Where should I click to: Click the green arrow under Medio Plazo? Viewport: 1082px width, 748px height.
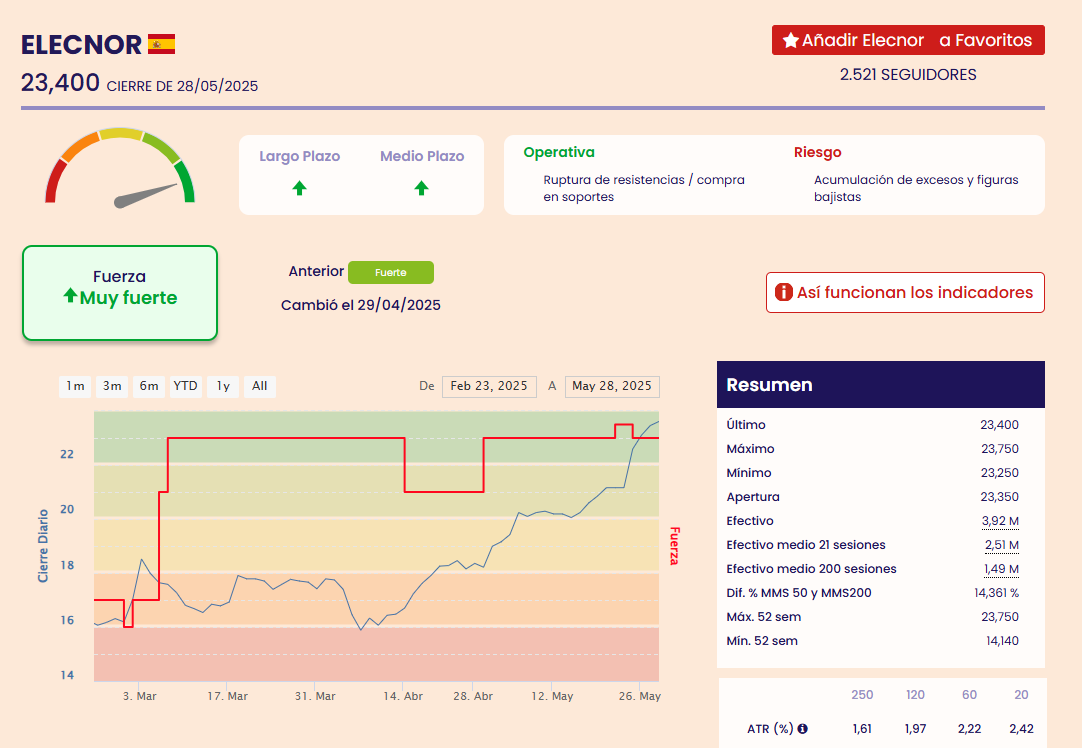421,188
